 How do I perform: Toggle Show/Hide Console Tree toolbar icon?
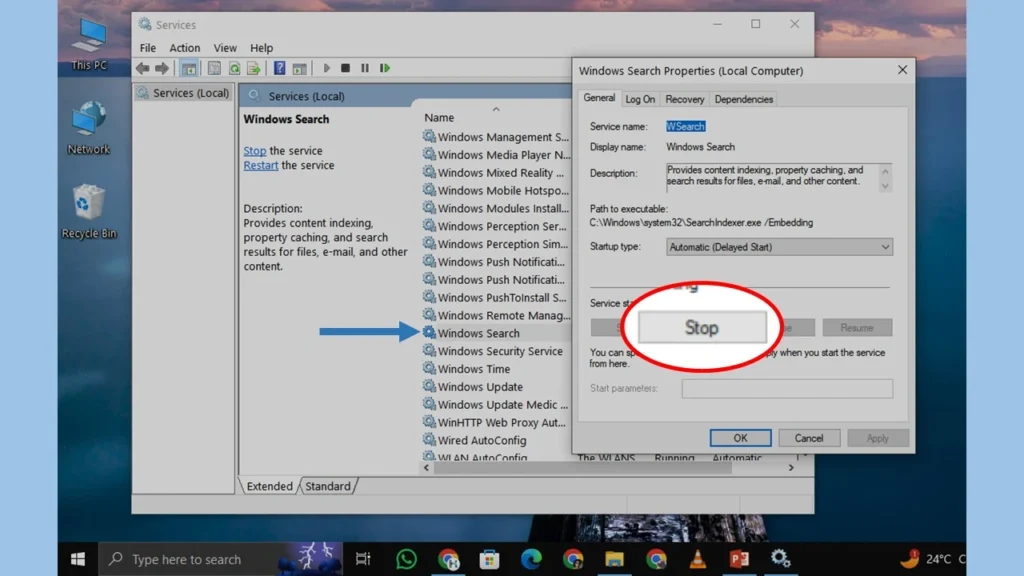189,68
